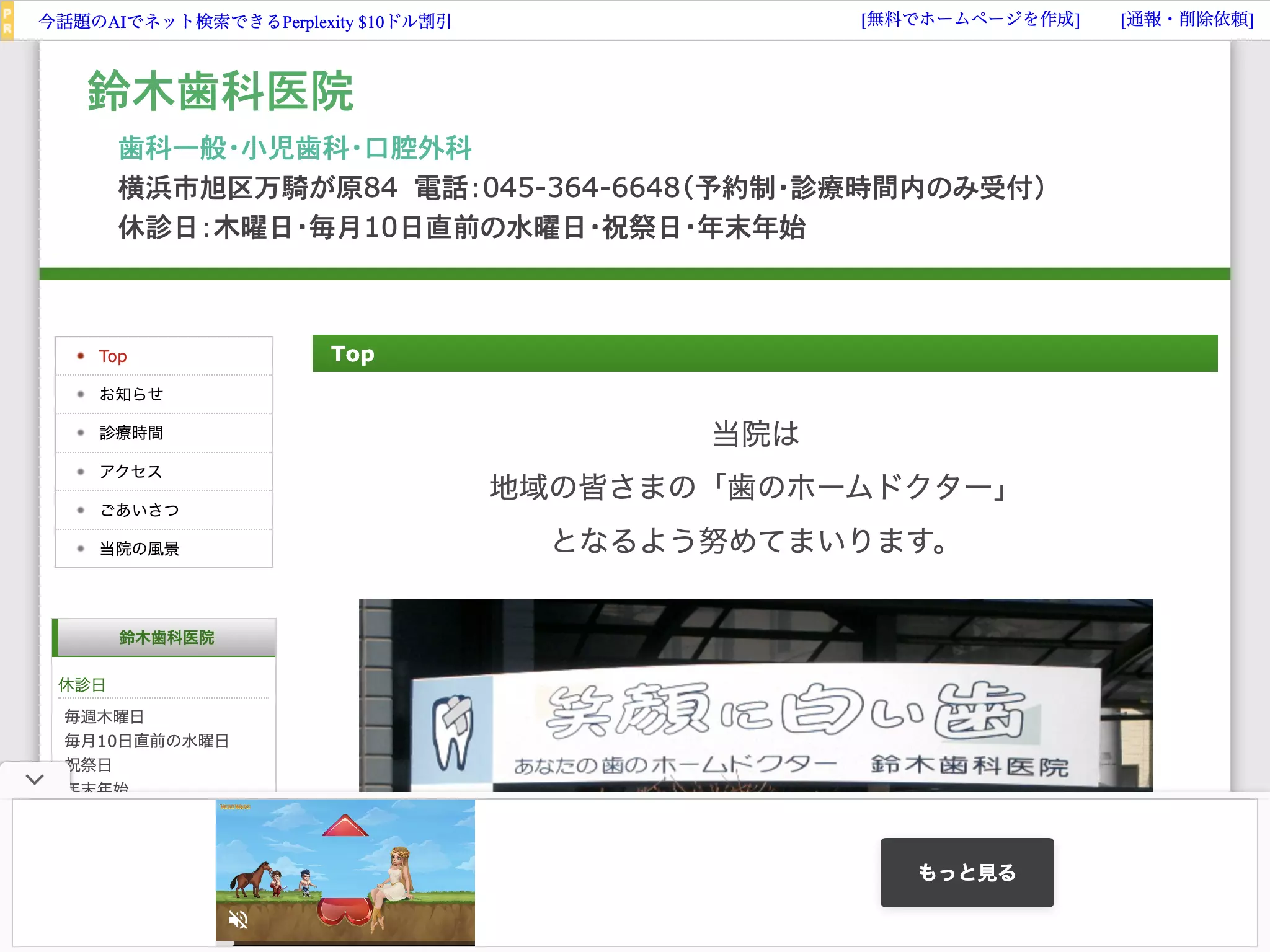Click the PR badge icon at top-left
This screenshot has height=952, width=1270.
tap(7, 20)
